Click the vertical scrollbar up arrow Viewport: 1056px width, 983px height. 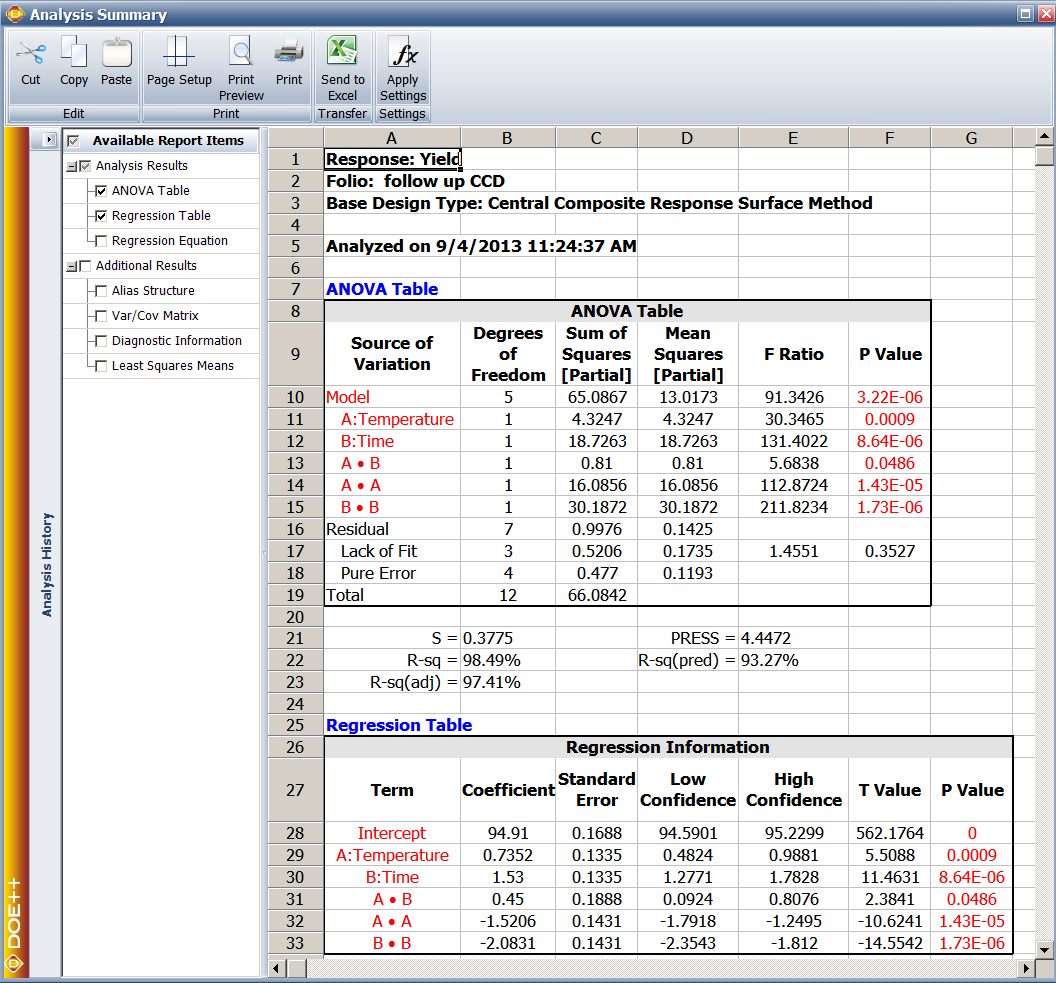point(1045,136)
